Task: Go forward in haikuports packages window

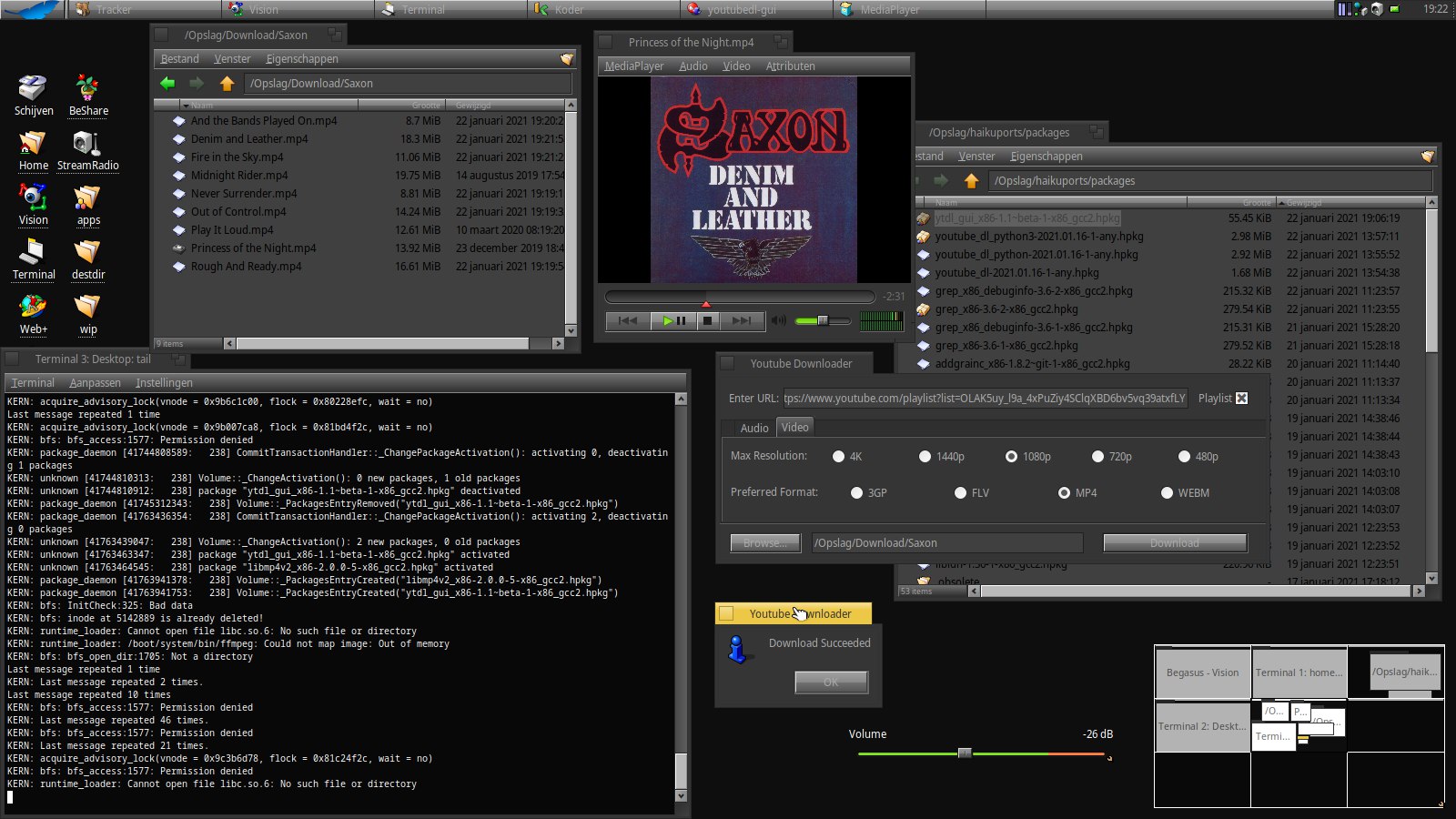Action: pyautogui.click(x=941, y=180)
